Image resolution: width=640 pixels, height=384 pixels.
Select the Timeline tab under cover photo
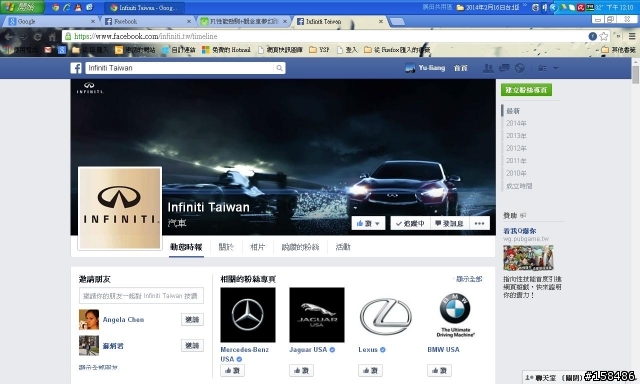186,247
